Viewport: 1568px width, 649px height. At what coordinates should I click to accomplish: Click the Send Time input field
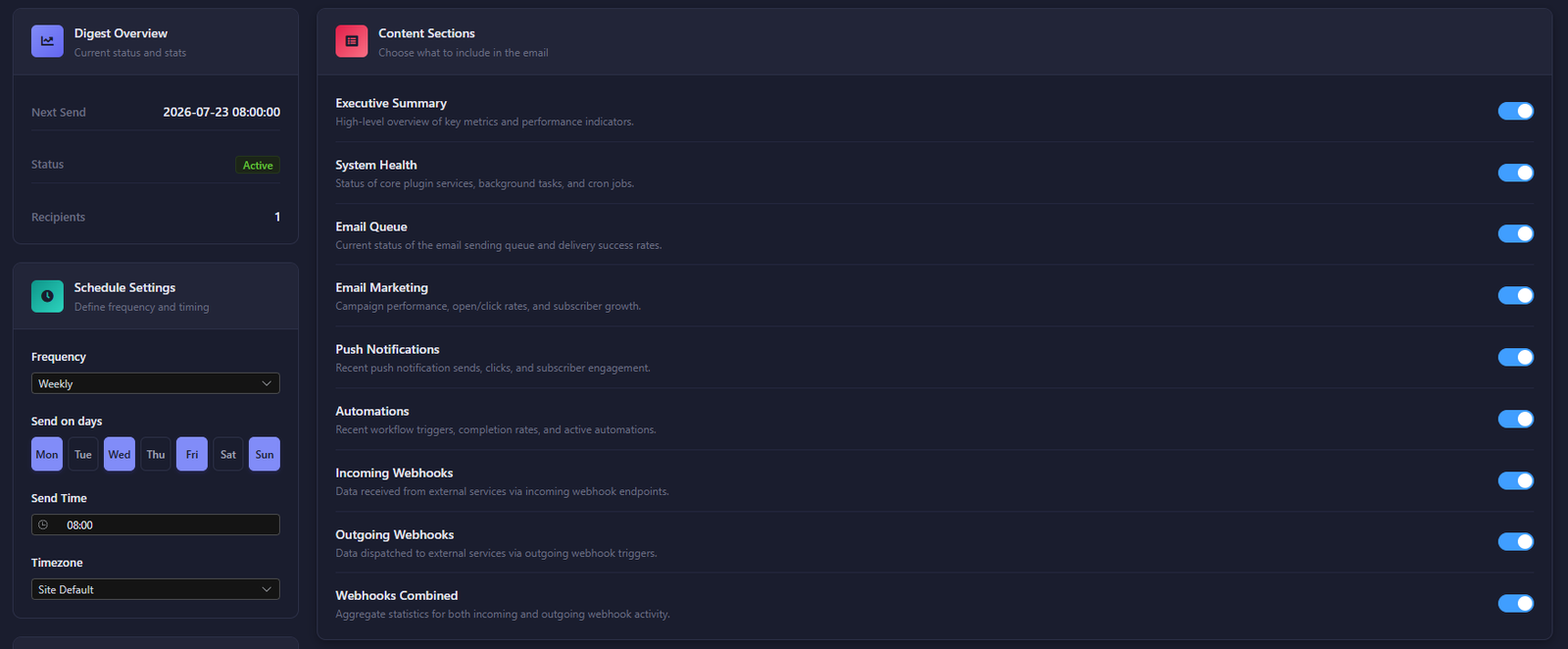[156, 524]
